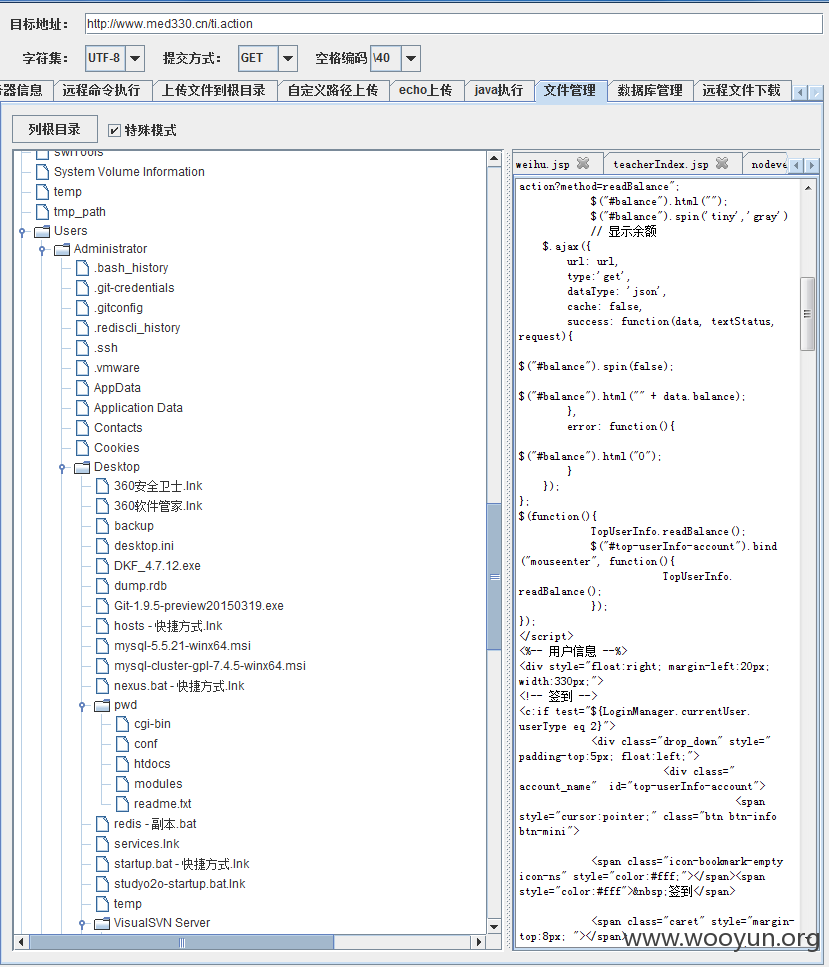Switch to 上传文件到根目录 tab
The height and width of the screenshot is (967, 829).
point(214,91)
